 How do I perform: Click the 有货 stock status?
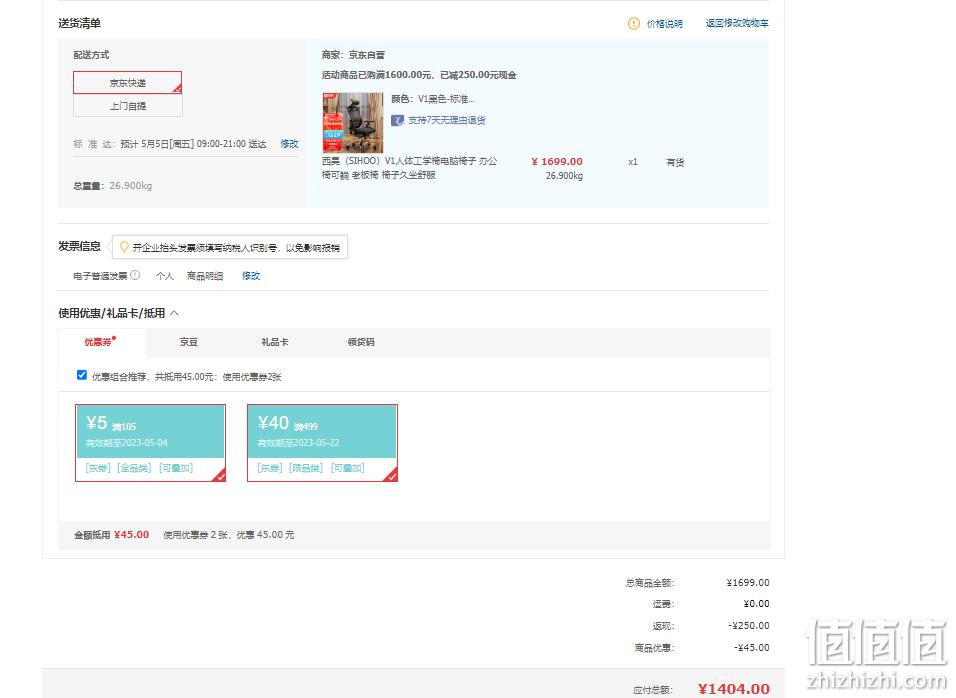[x=675, y=162]
